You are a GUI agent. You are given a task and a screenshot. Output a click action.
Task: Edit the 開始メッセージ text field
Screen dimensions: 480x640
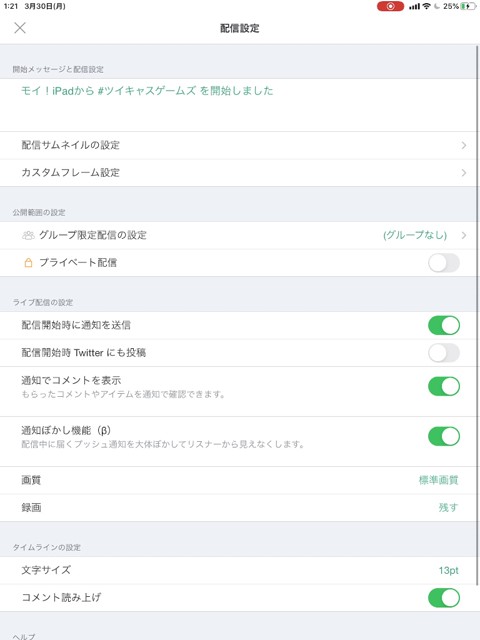(x=238, y=105)
